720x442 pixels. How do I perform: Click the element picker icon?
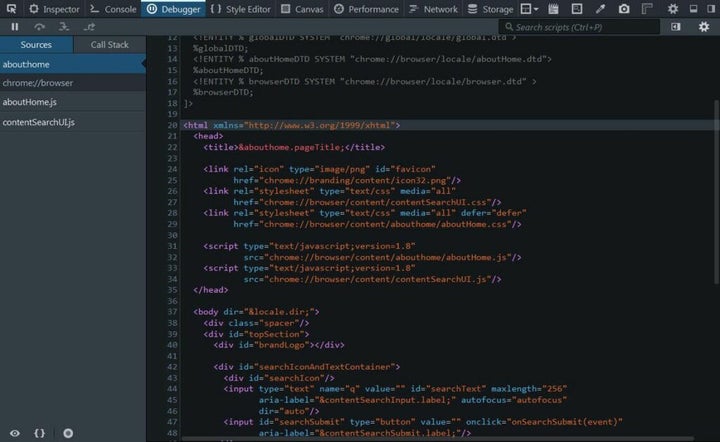[x=8, y=9]
